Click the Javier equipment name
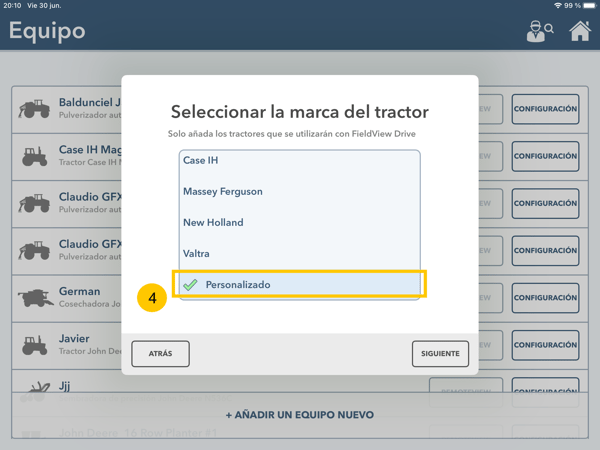 (x=74, y=339)
